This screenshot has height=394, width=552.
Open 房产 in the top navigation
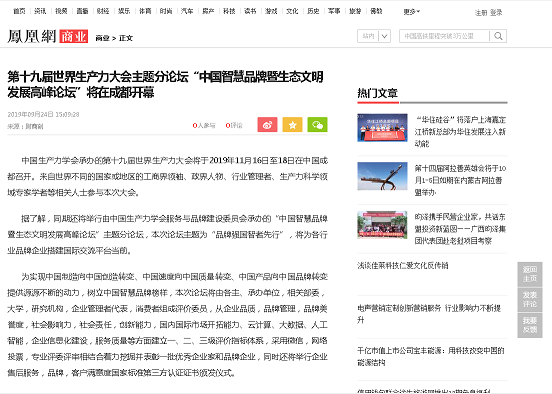tap(208, 11)
